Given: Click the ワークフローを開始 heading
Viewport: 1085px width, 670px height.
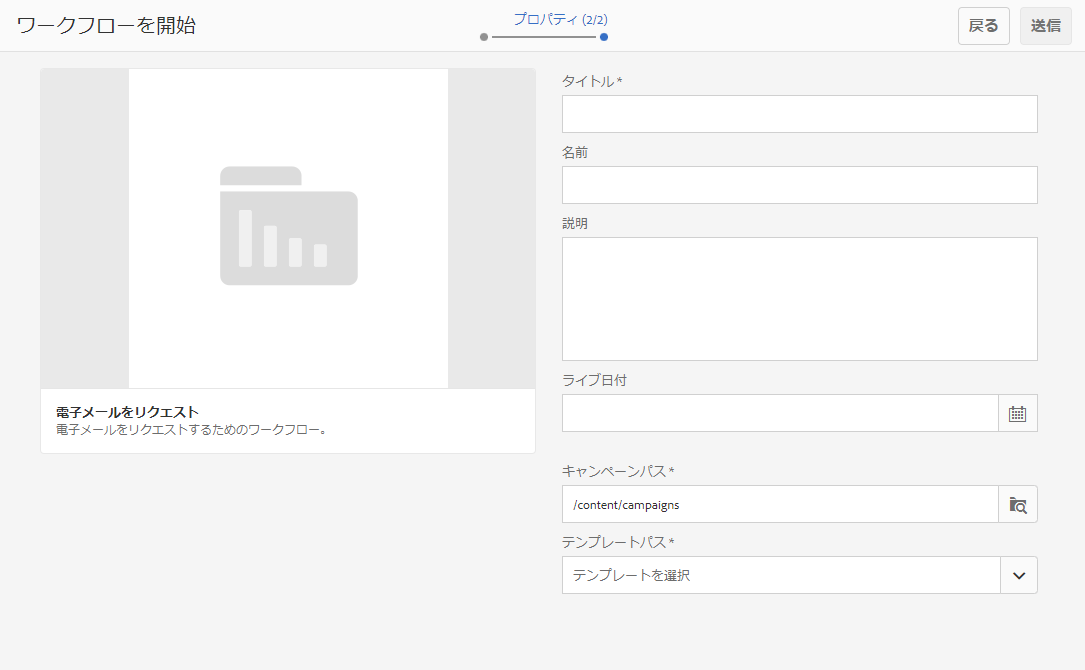Looking at the screenshot, I should click(x=107, y=26).
